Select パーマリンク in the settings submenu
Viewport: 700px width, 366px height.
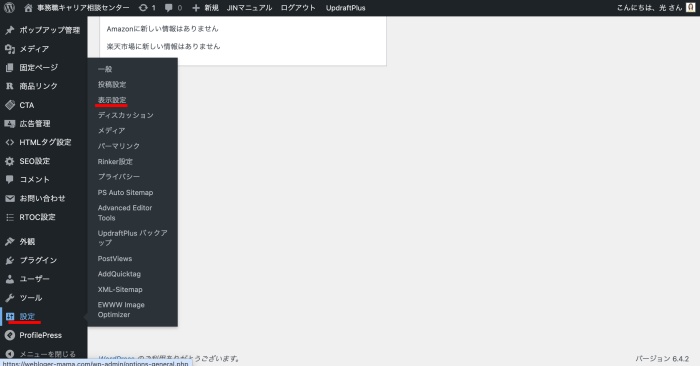coord(119,146)
